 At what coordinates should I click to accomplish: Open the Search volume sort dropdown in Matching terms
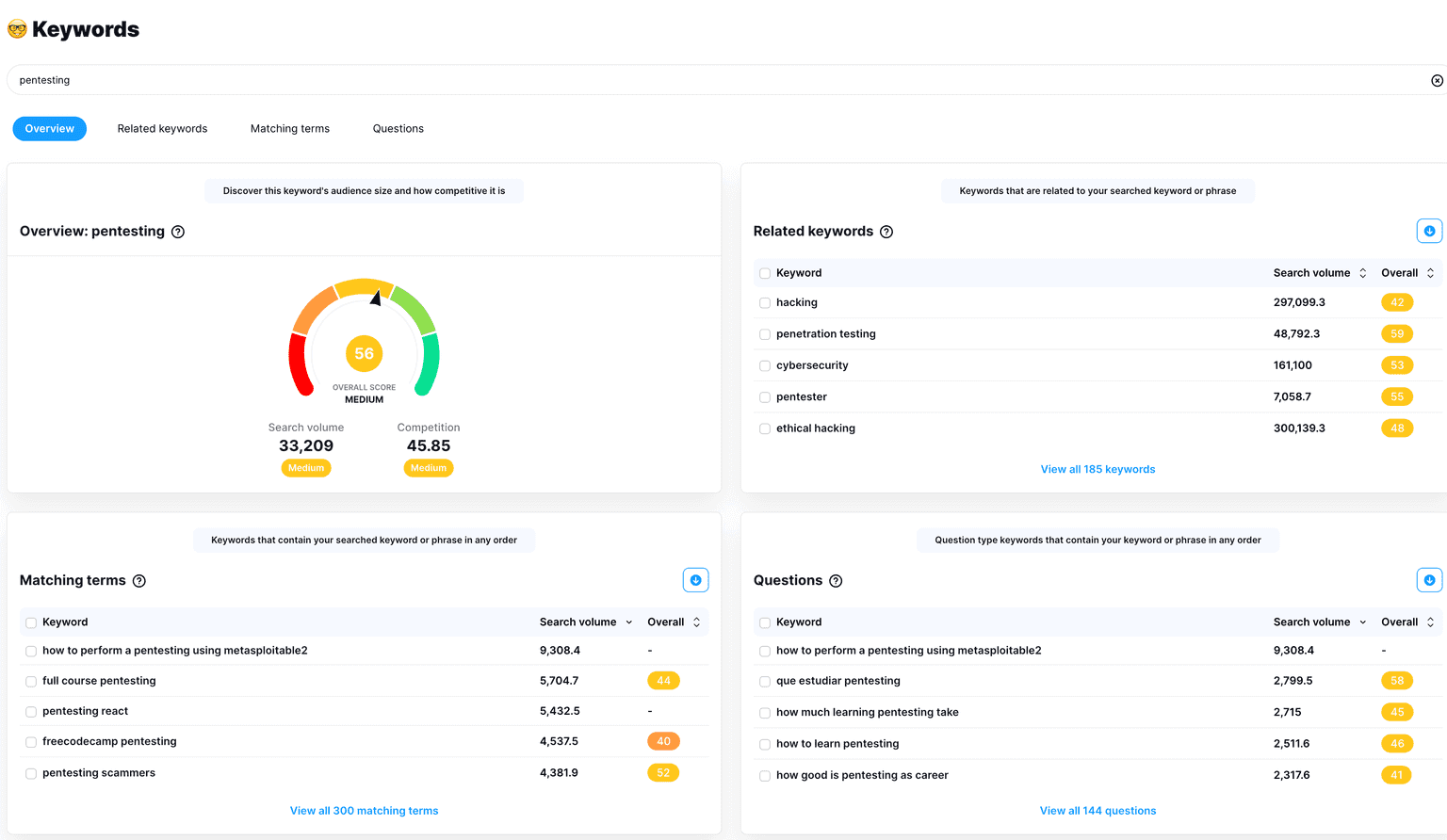[x=628, y=622]
